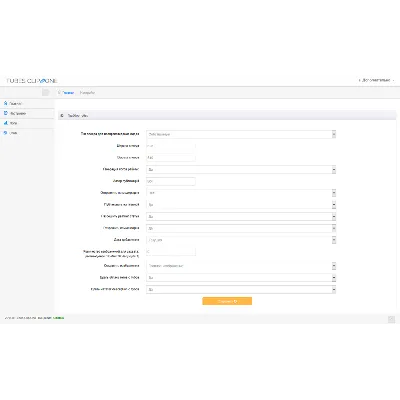Screen dimensions: 400x400
Task: Focus the third short text field in the form
Action: (x=171, y=181)
